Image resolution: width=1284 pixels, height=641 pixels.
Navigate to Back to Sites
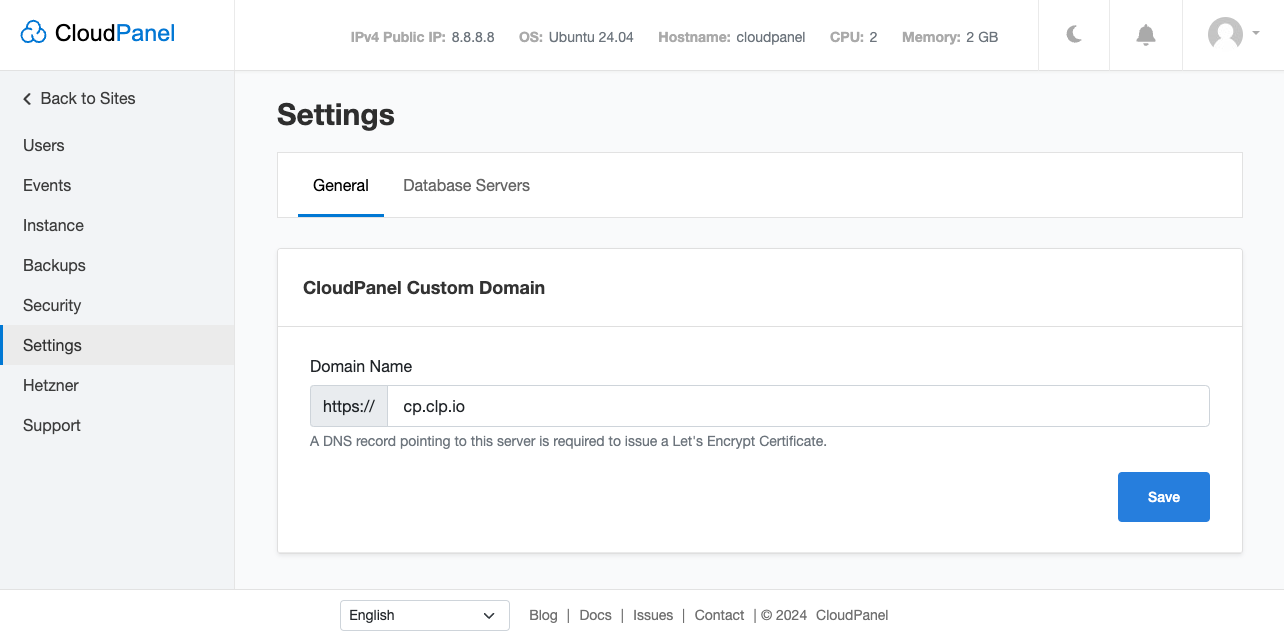click(x=87, y=98)
